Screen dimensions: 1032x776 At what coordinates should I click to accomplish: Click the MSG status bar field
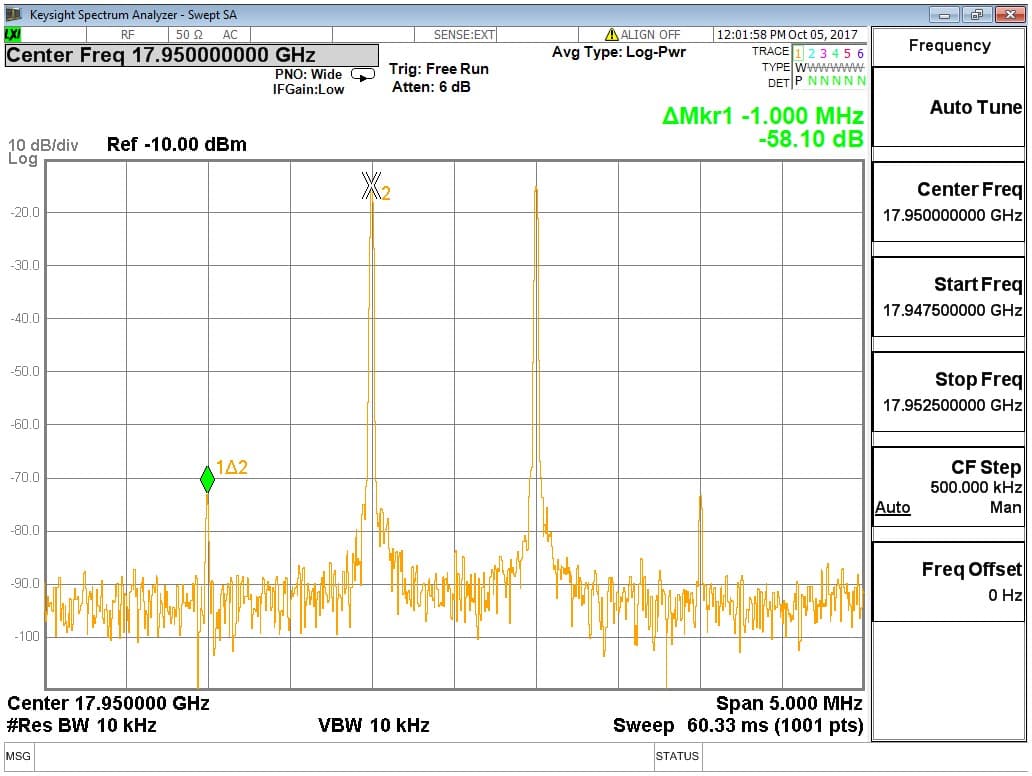(18, 756)
